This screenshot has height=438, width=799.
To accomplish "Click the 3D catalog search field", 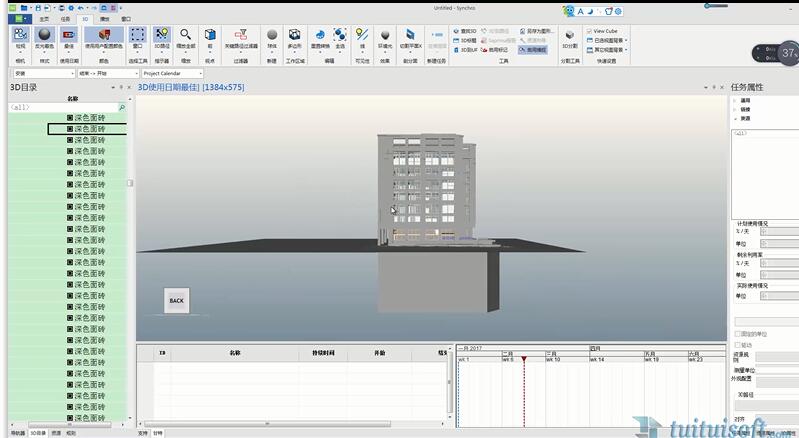I will pos(62,106).
